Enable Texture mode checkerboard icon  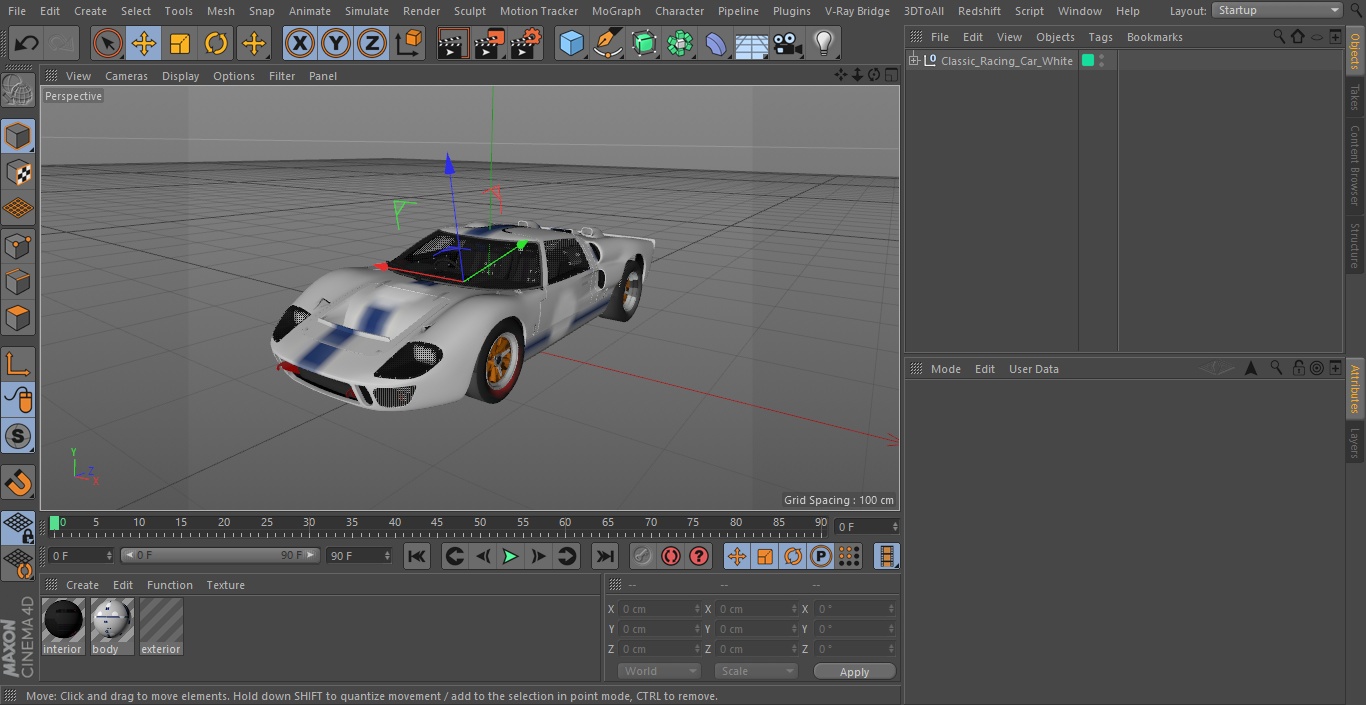pyautogui.click(x=18, y=173)
